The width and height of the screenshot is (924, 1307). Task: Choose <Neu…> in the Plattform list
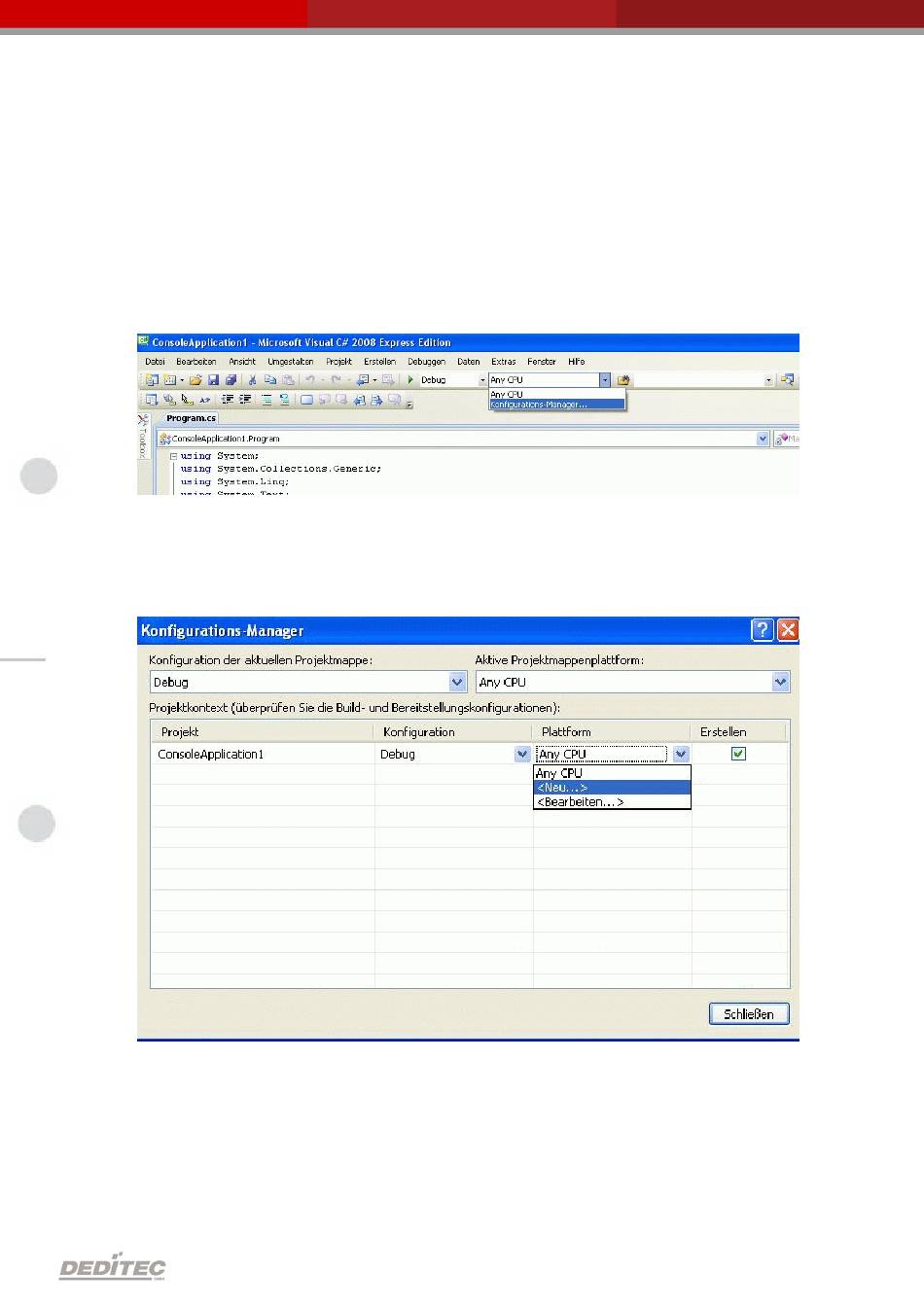[612, 788]
